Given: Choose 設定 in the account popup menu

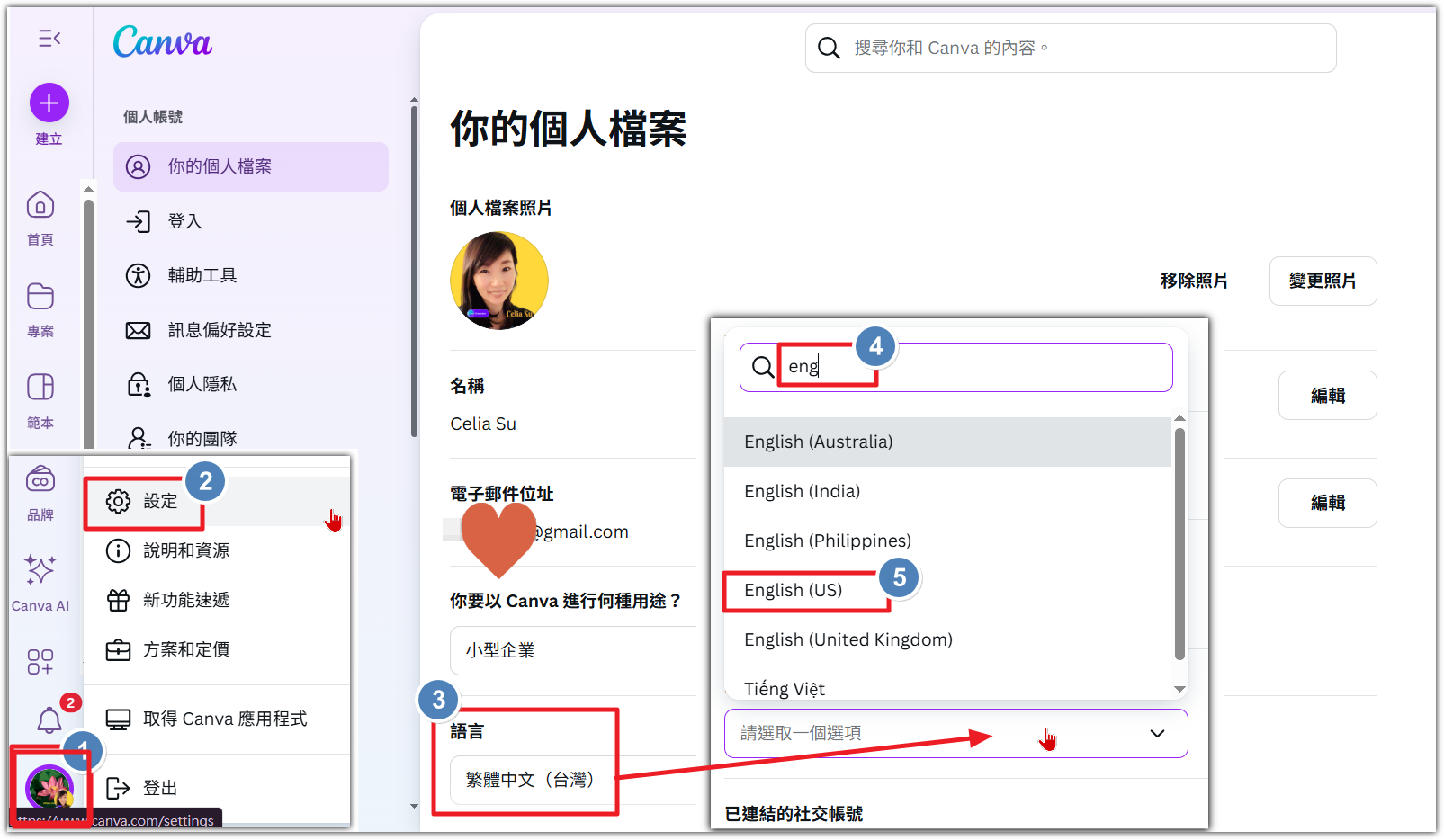Looking at the screenshot, I should pos(217,501).
